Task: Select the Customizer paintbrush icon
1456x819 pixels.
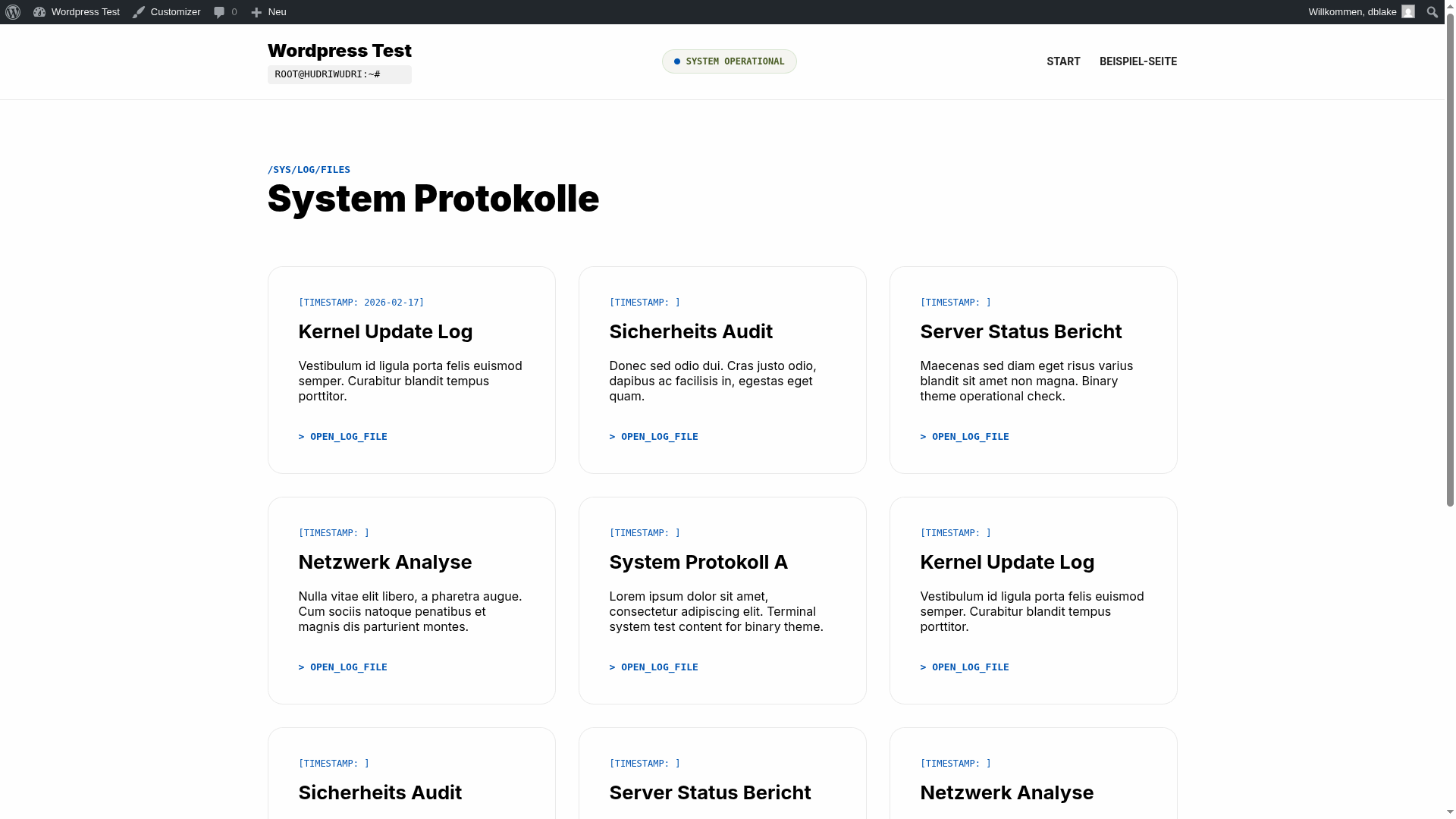Action: click(138, 11)
